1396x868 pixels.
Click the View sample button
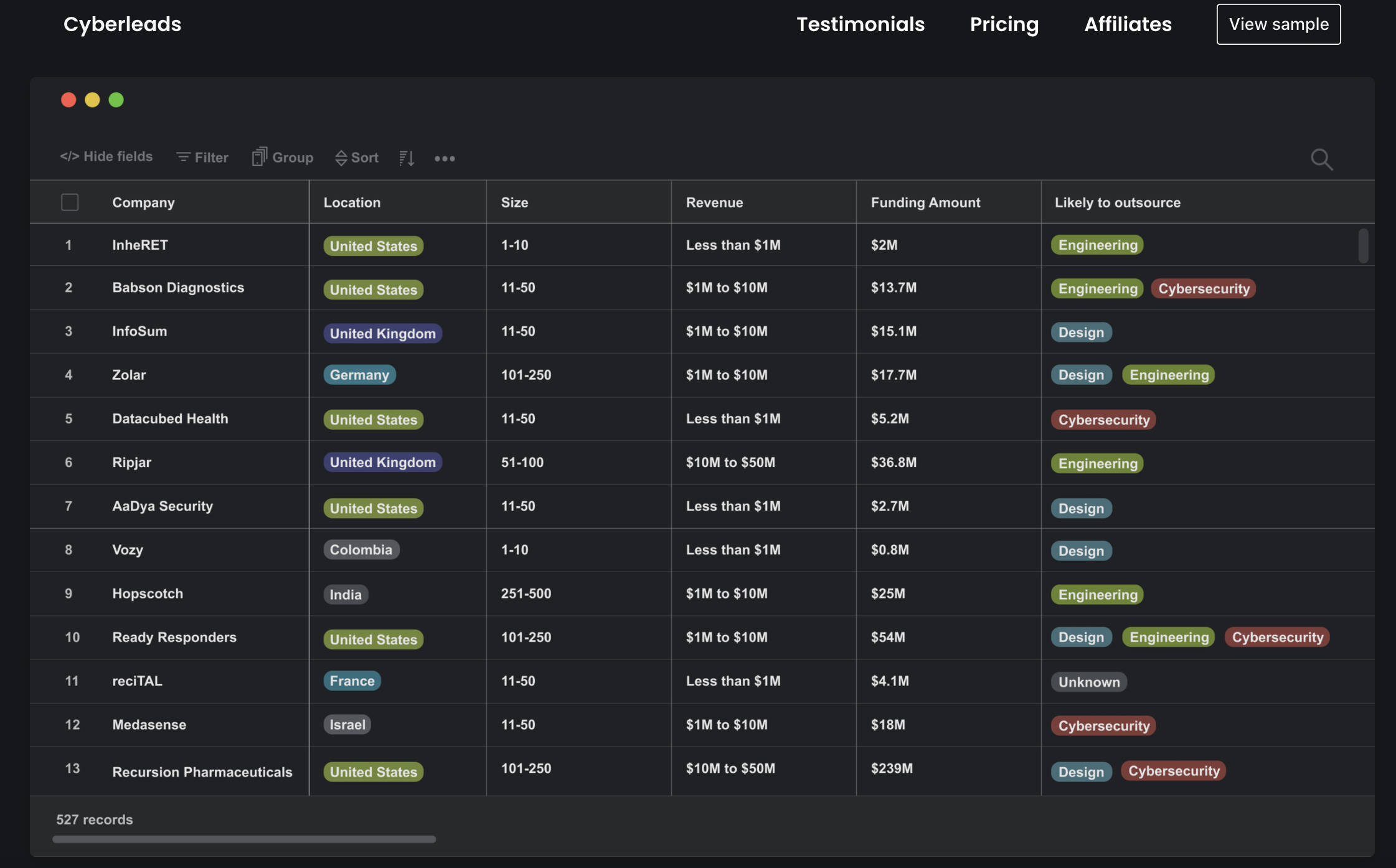1278,24
